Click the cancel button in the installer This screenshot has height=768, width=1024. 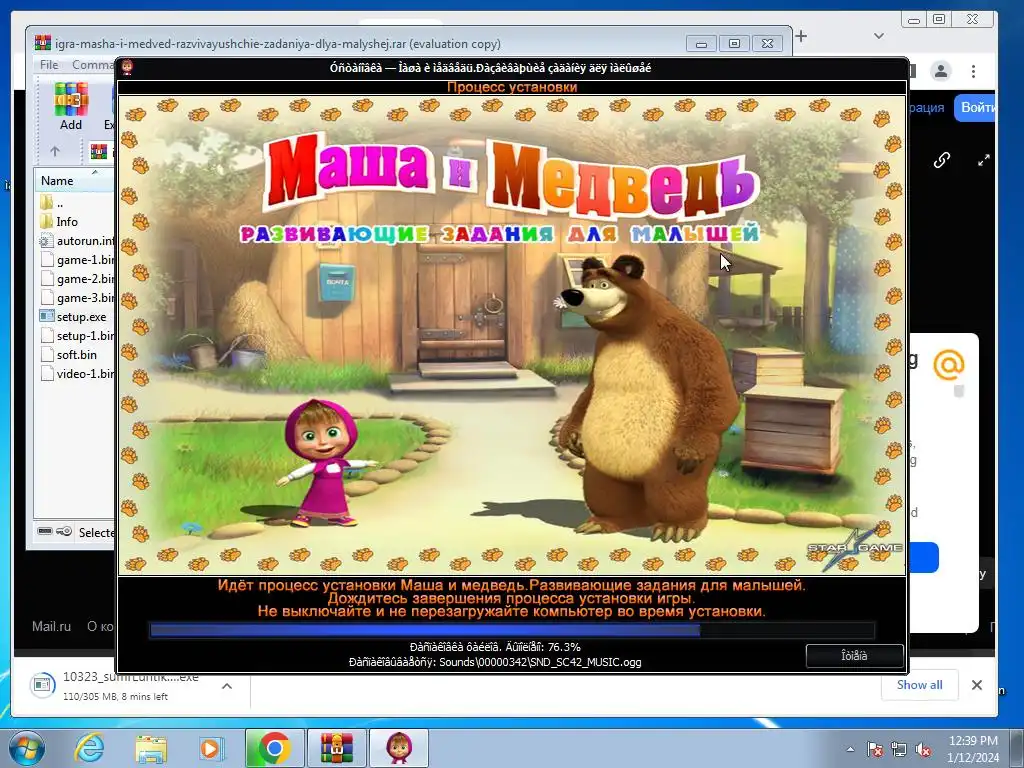(854, 656)
